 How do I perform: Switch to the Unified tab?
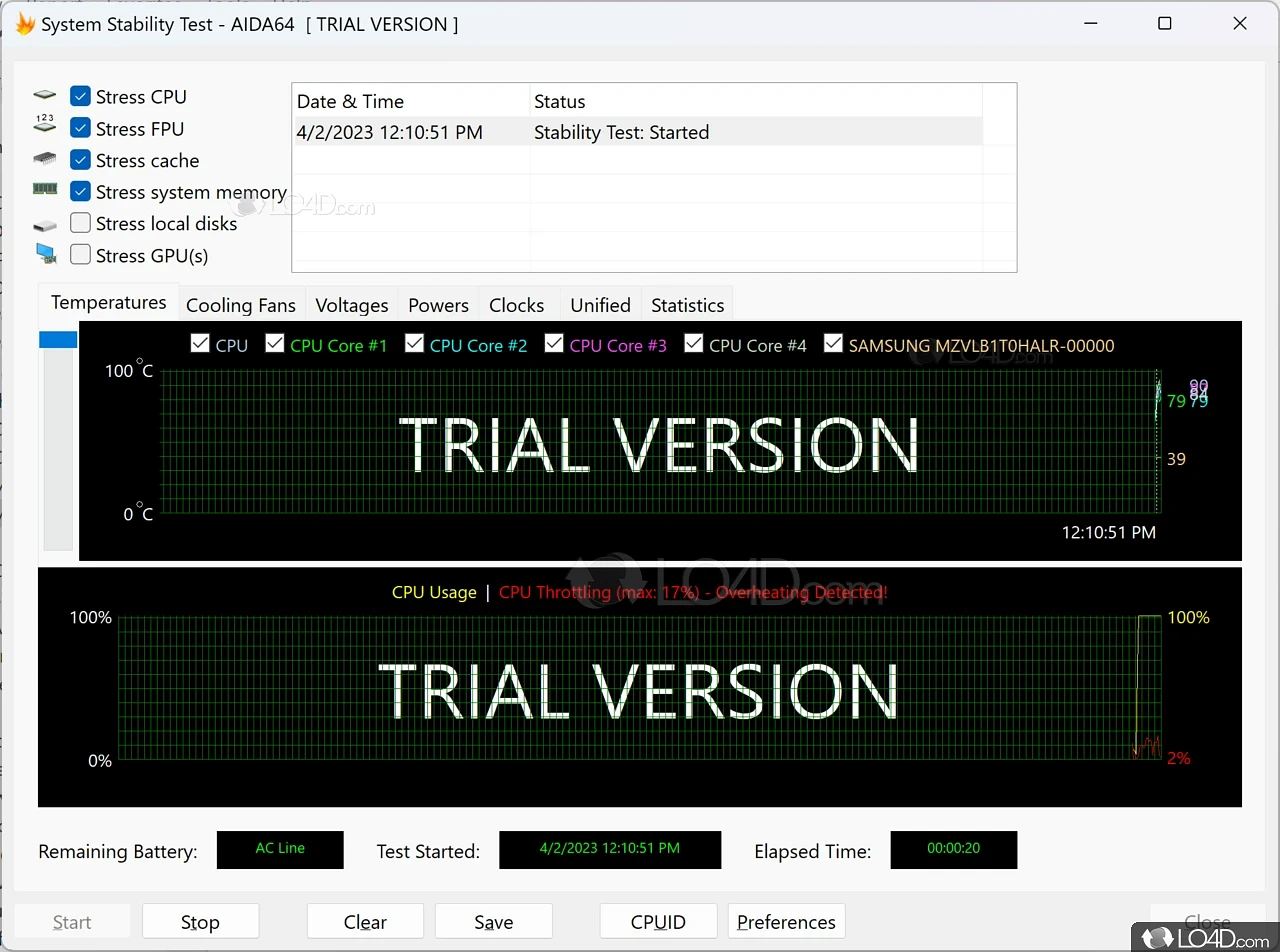click(x=600, y=305)
